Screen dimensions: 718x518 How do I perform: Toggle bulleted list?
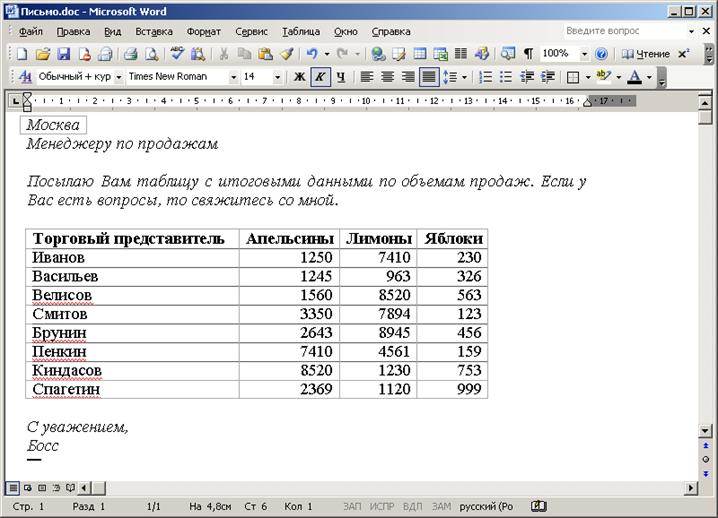point(506,77)
